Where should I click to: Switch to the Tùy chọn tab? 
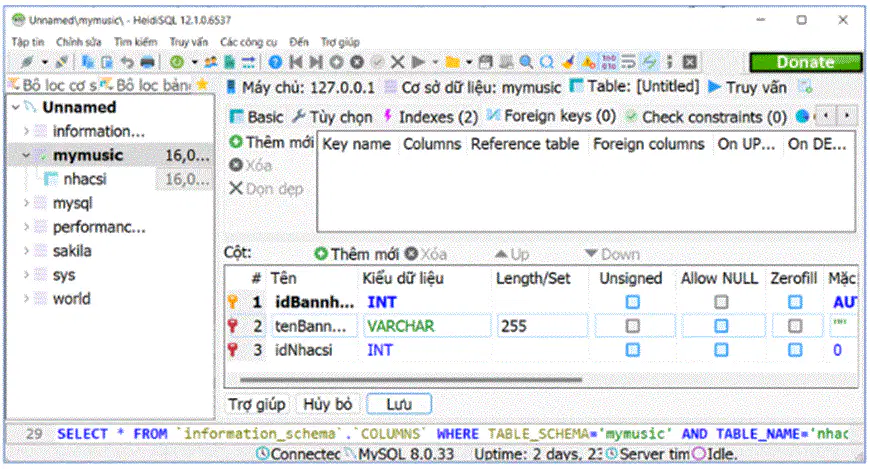point(333,117)
